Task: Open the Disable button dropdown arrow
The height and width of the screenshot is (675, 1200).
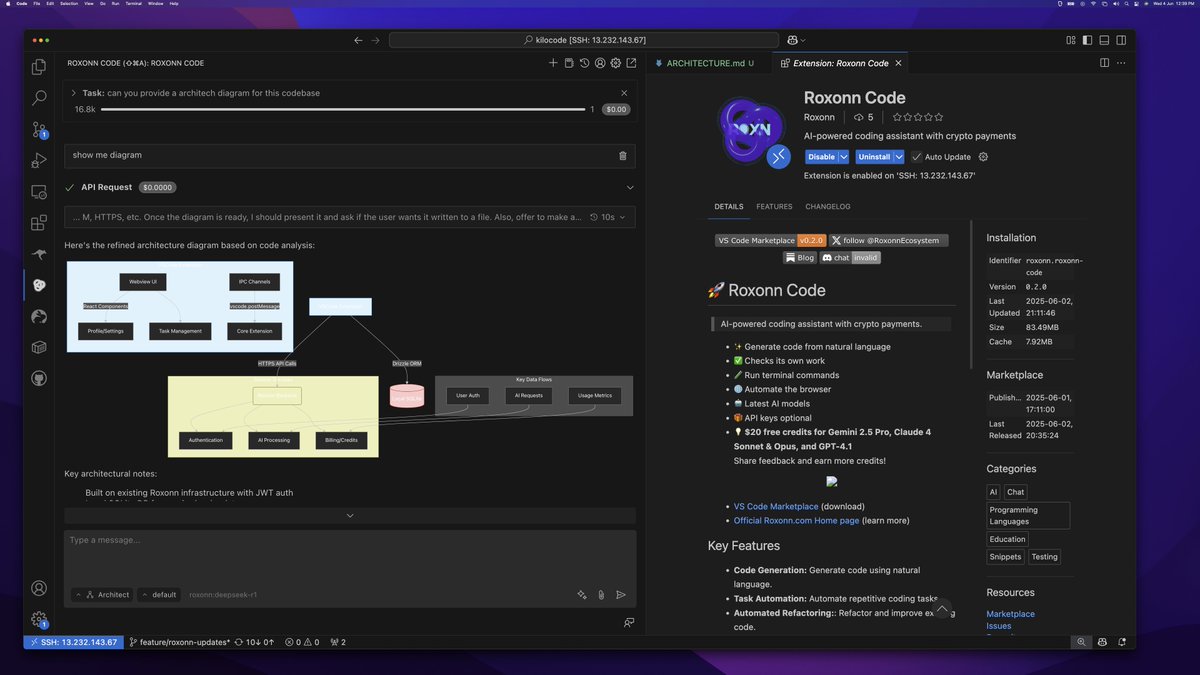Action: [x=844, y=157]
